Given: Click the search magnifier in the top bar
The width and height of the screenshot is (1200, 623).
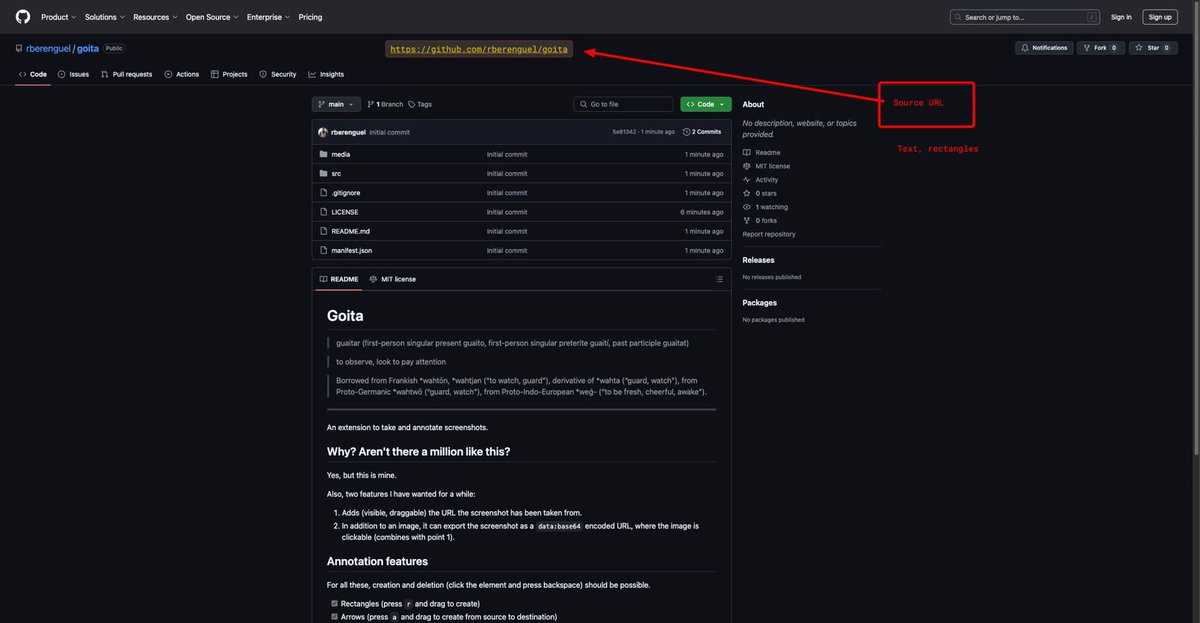Looking at the screenshot, I should pyautogui.click(x=959, y=17).
